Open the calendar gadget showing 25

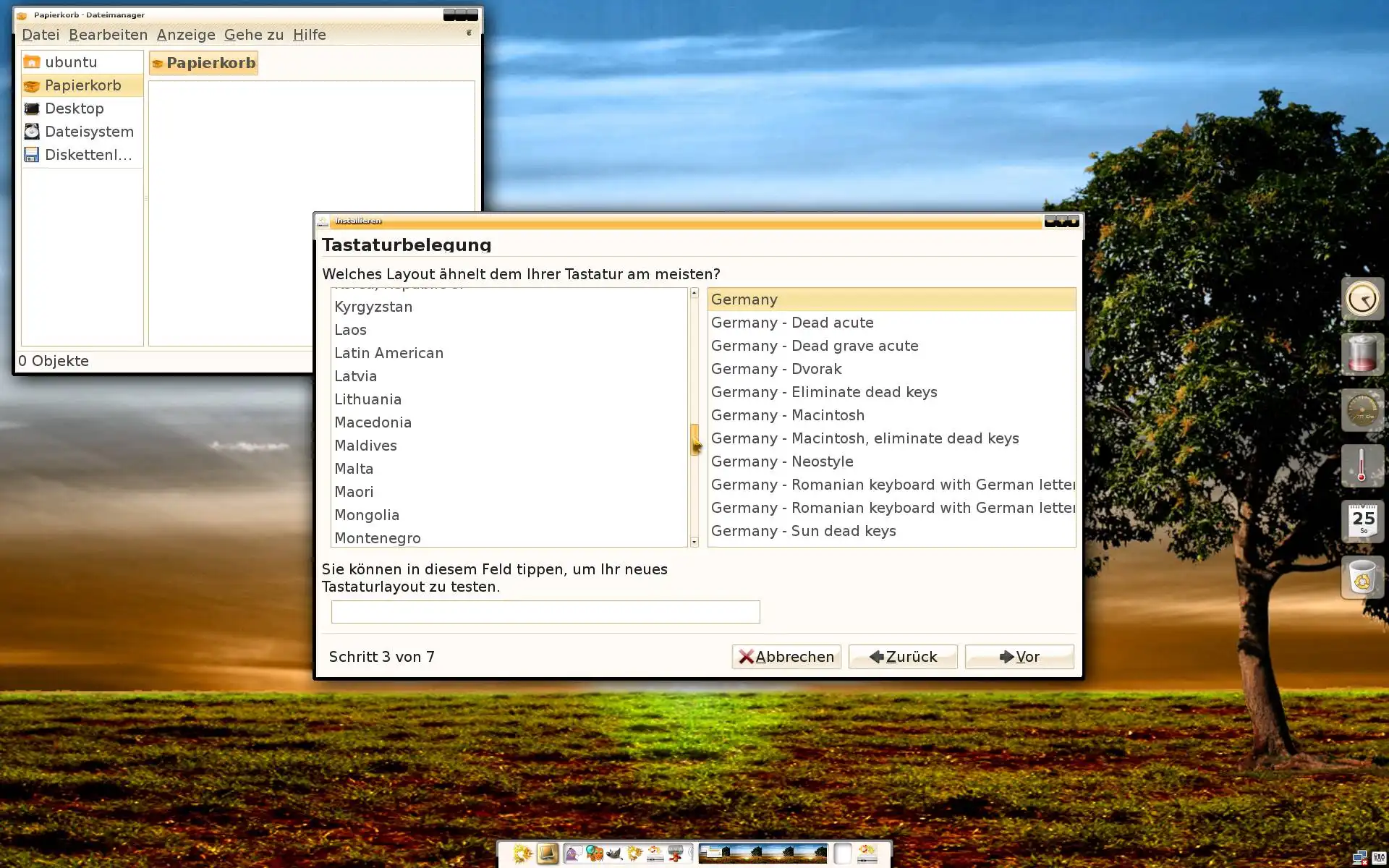(x=1363, y=521)
